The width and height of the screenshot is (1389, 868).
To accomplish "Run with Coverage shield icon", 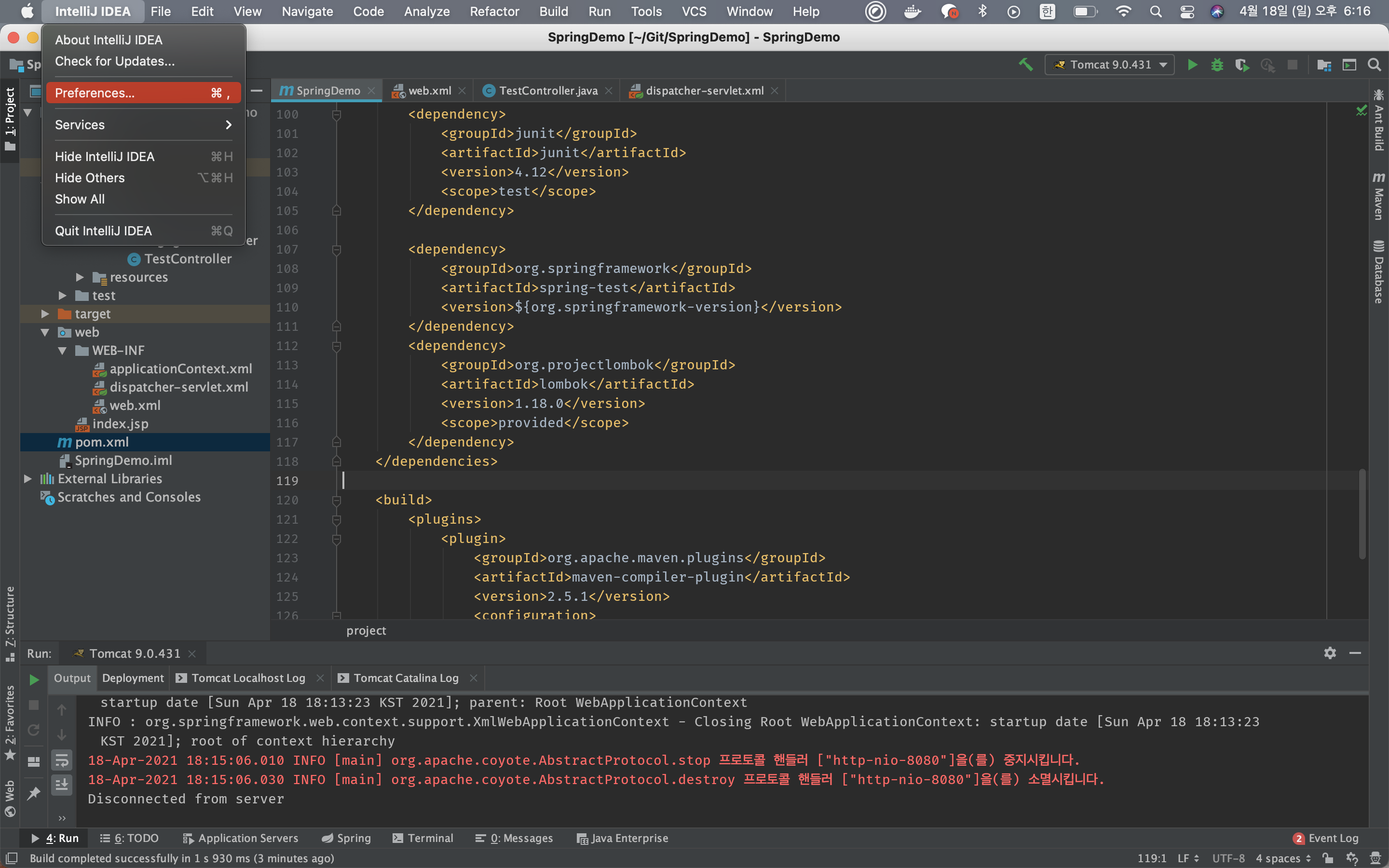I will [x=1242, y=65].
